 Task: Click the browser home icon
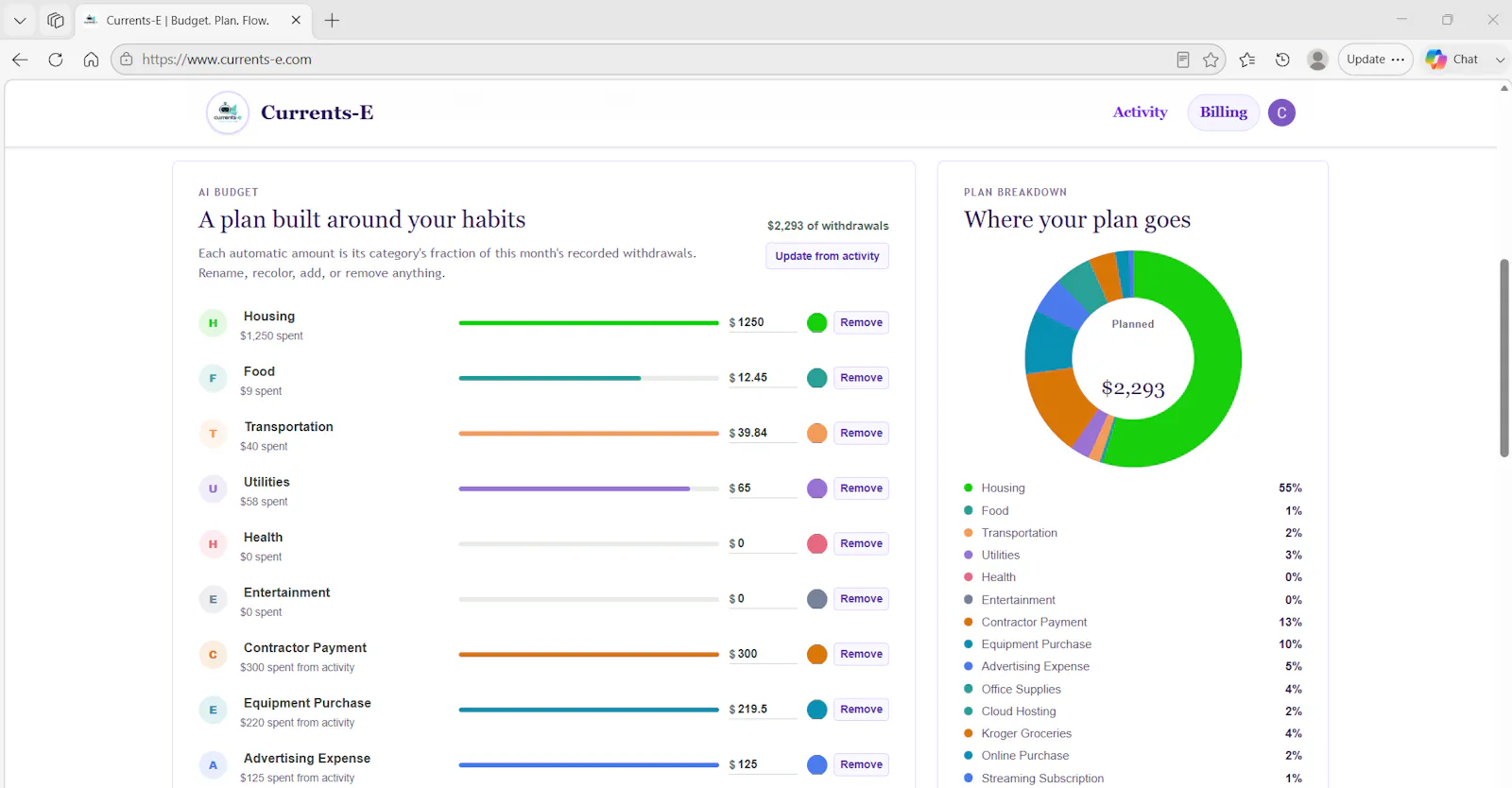pos(91,60)
